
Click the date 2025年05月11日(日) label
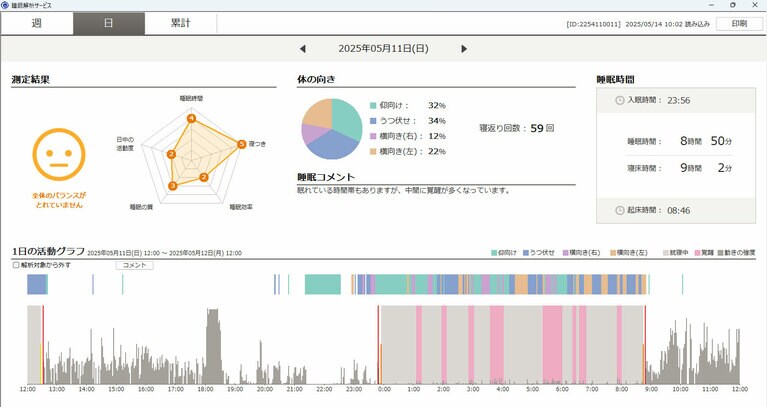pos(383,48)
